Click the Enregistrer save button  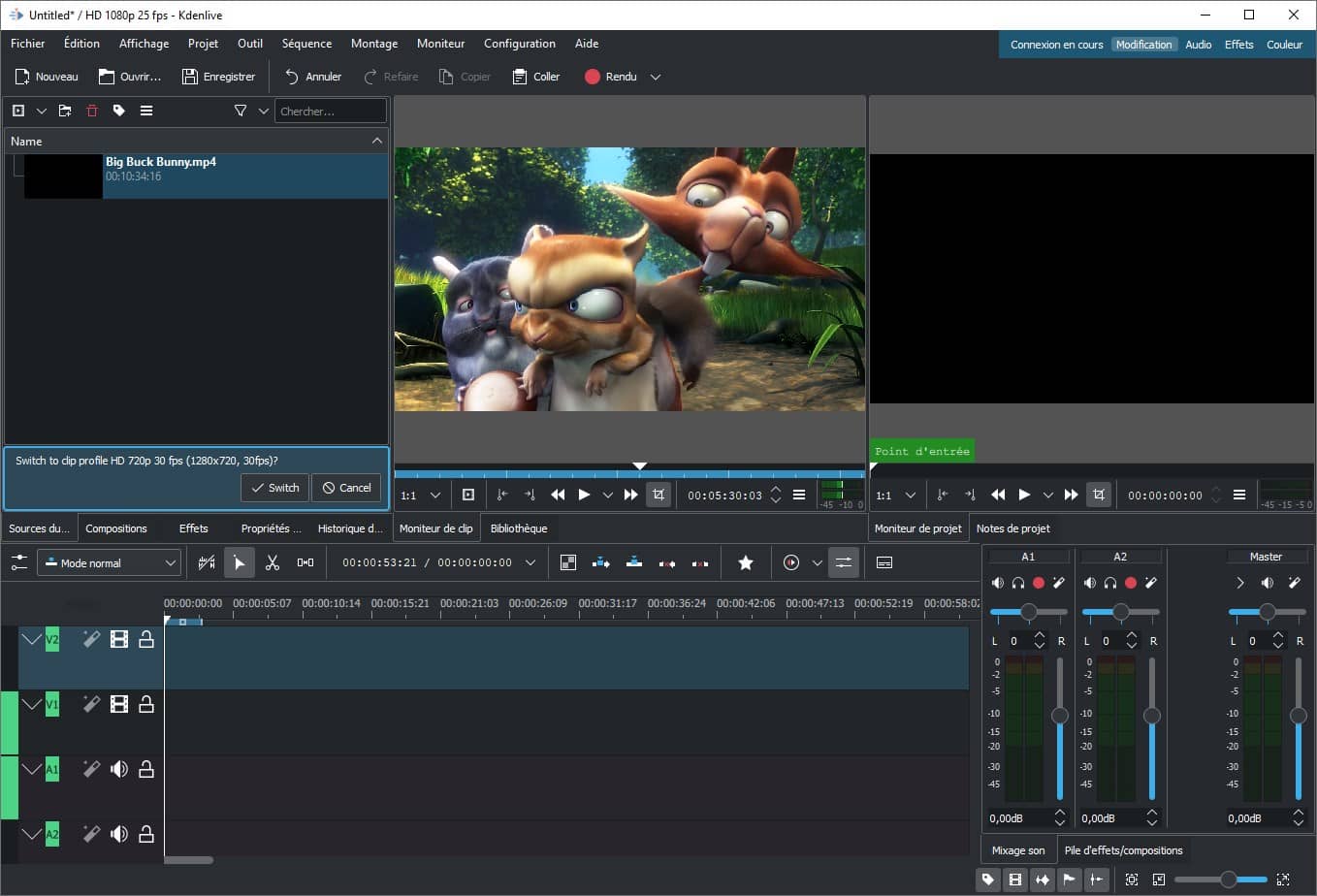click(x=219, y=77)
